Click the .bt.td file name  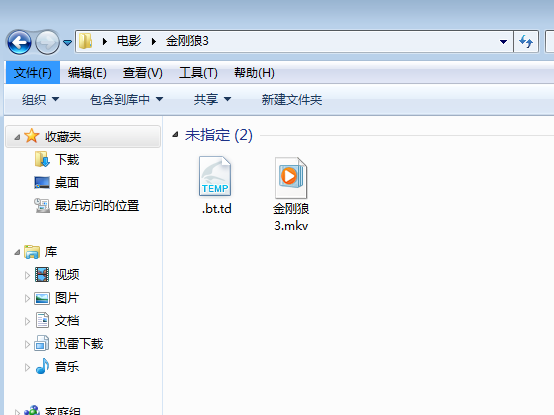216,209
